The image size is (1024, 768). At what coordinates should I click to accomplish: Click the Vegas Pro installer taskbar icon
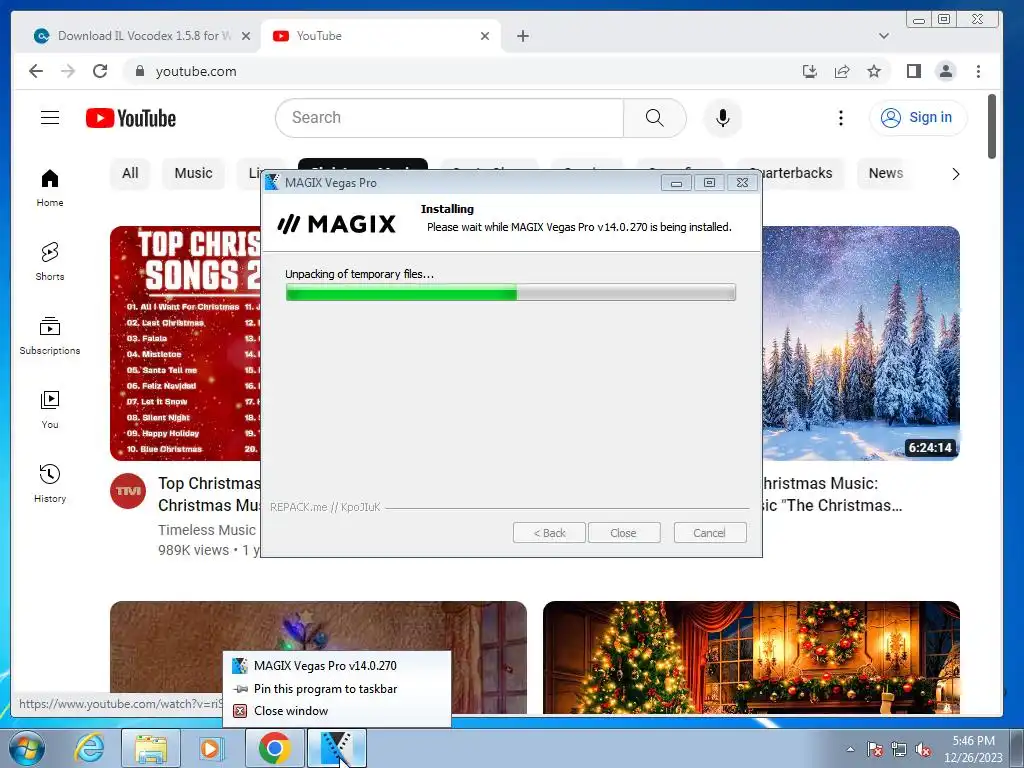336,748
